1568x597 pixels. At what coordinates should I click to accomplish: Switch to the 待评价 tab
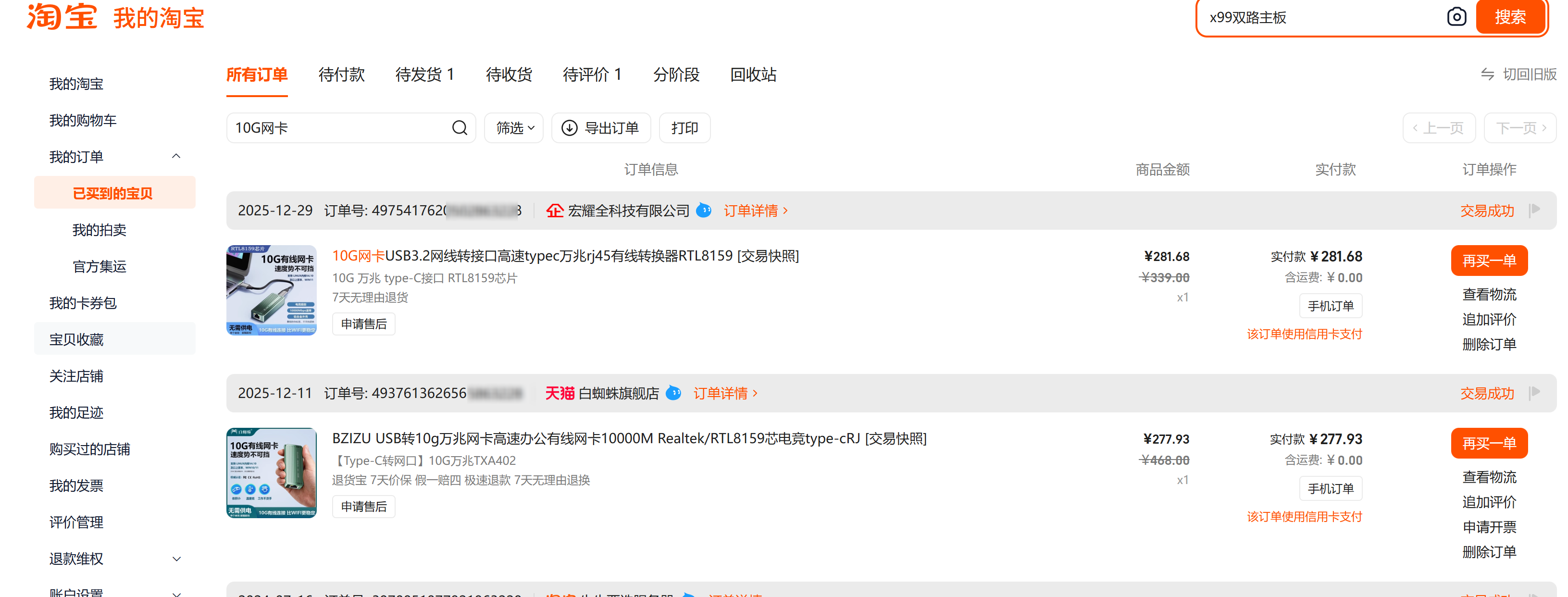tap(592, 74)
